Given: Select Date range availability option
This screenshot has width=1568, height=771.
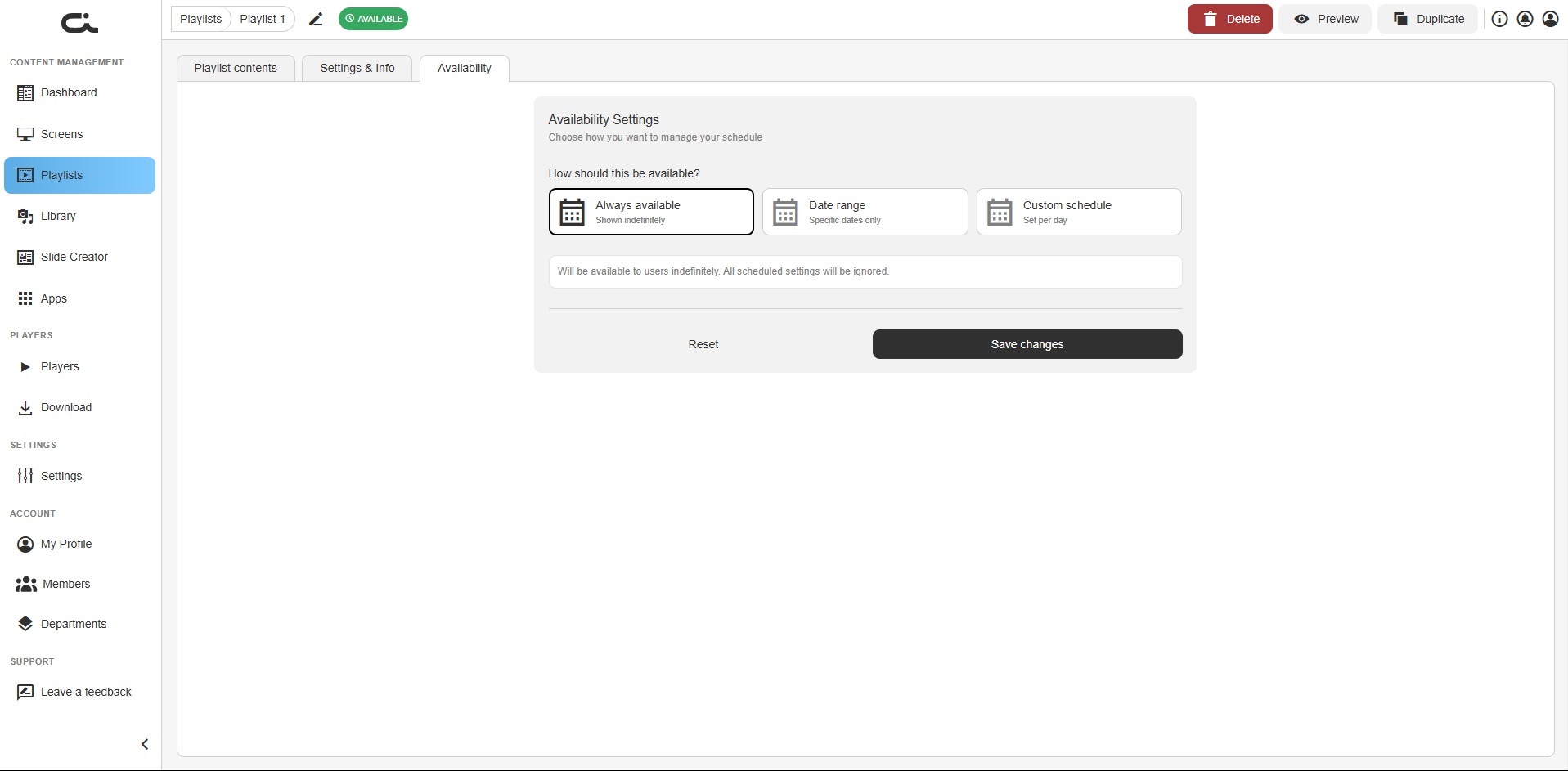Looking at the screenshot, I should click(x=865, y=212).
